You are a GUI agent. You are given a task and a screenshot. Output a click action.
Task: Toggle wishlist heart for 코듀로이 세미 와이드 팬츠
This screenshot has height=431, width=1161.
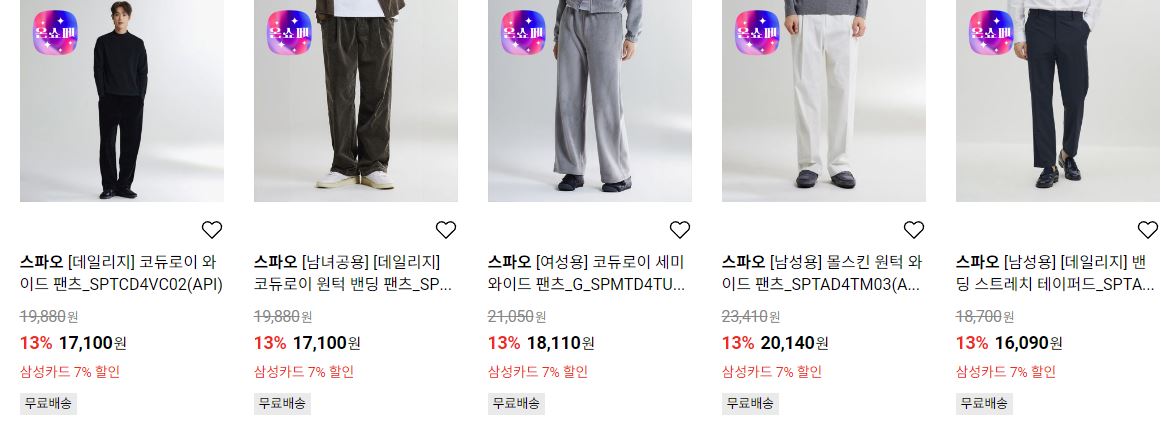pyautogui.click(x=680, y=230)
